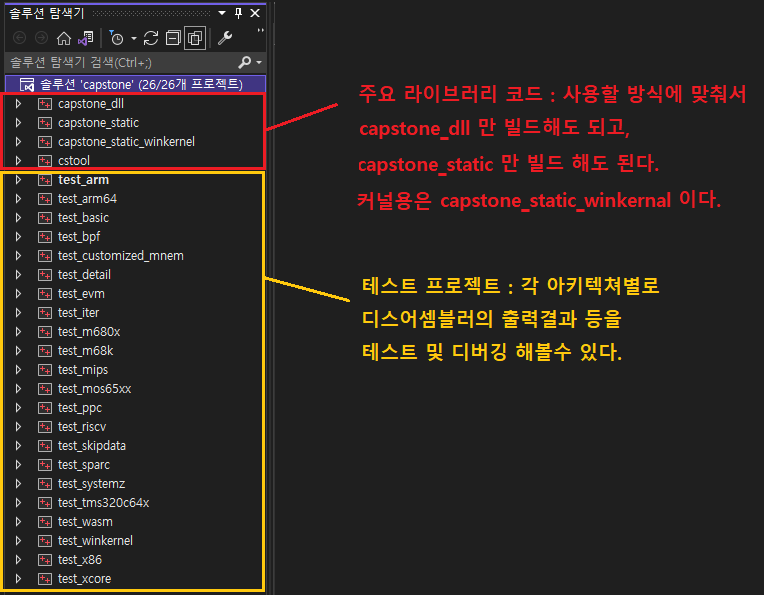
Task: Expand the test_wasm project node
Action: tap(18, 521)
